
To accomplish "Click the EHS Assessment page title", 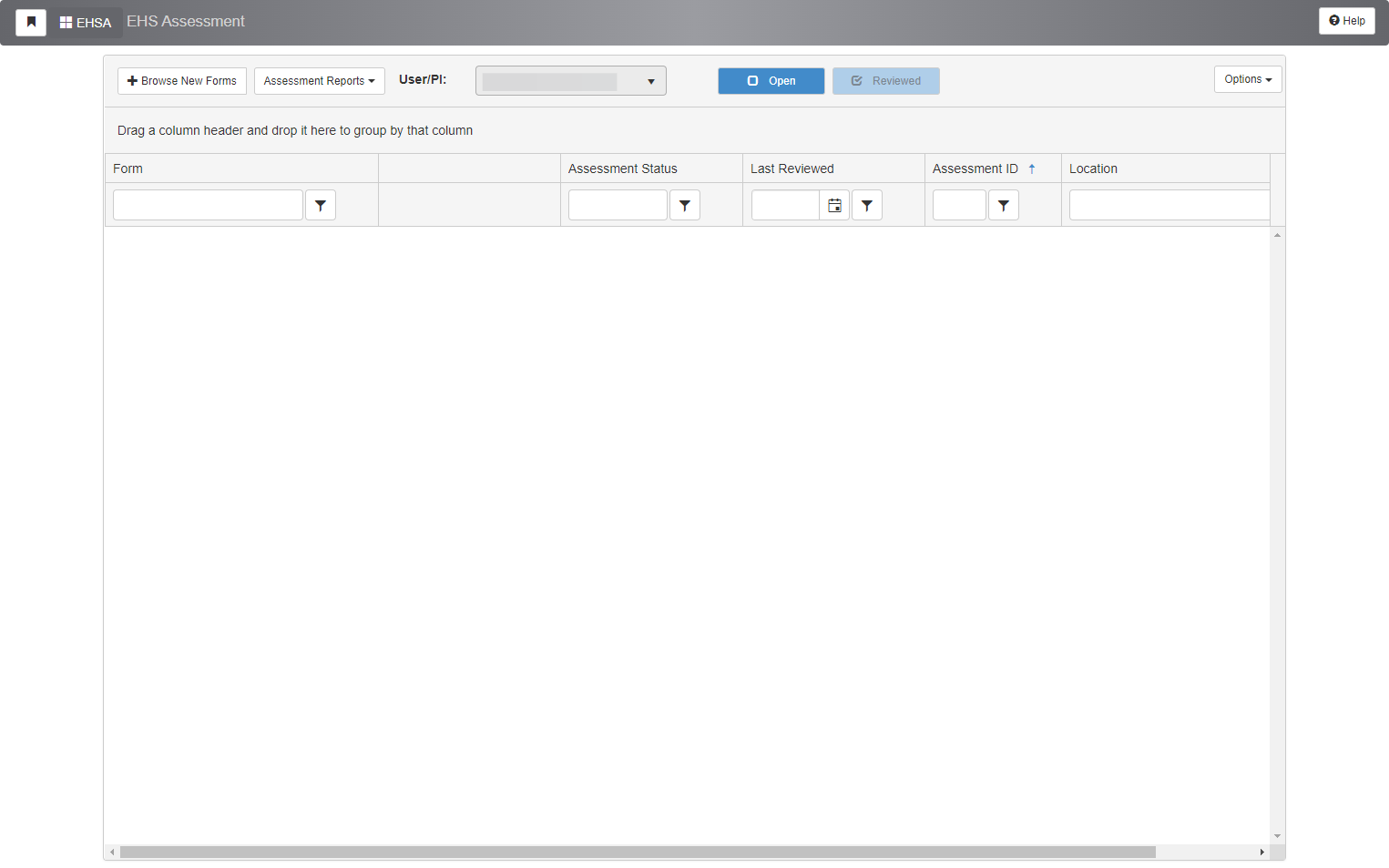I will point(186,21).
